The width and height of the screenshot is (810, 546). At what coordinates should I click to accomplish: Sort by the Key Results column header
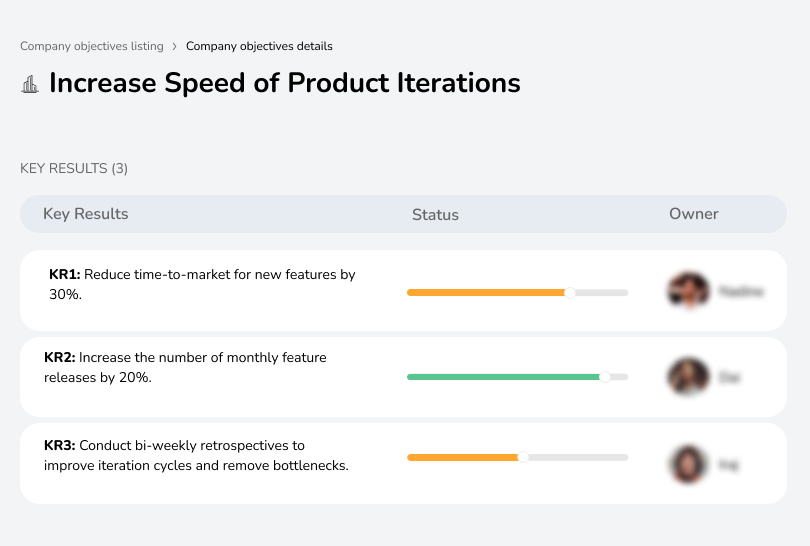(86, 214)
